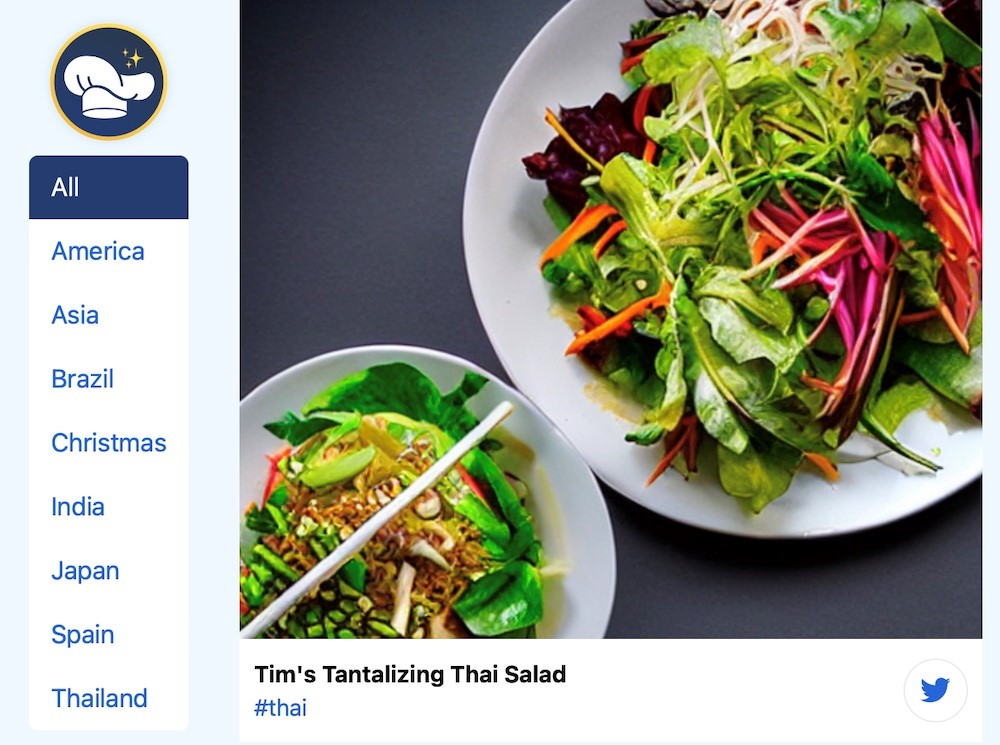The width and height of the screenshot is (1000, 745).
Task: Click the recipe card's white caption area
Action: [x=610, y=690]
